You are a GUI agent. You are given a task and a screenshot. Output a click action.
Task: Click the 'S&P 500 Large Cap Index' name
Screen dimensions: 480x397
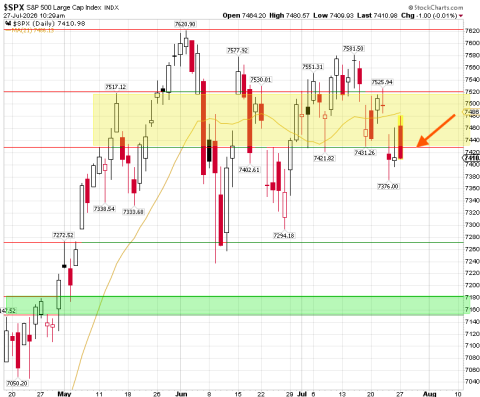tap(64, 7)
